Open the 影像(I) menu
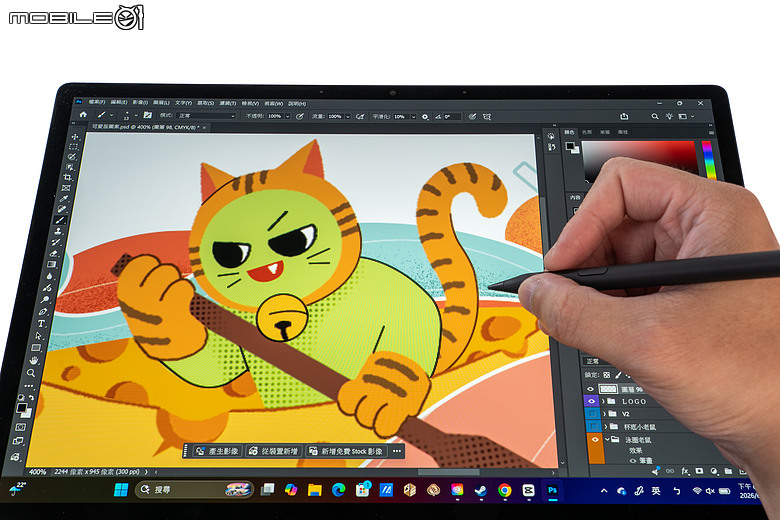Image resolution: width=780 pixels, height=520 pixels. (140, 103)
